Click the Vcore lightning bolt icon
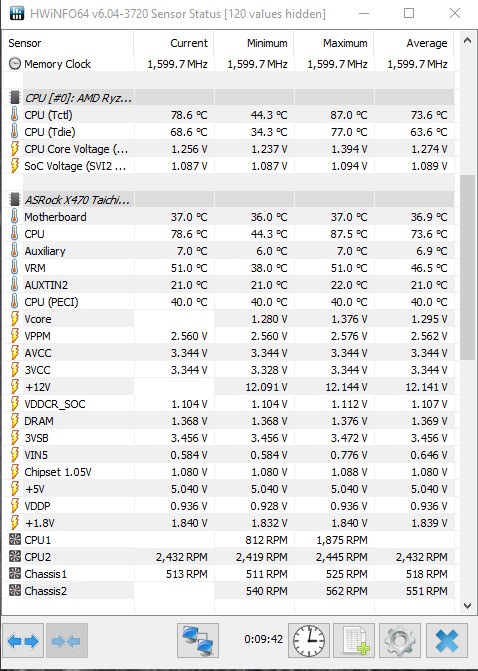 tap(15, 319)
